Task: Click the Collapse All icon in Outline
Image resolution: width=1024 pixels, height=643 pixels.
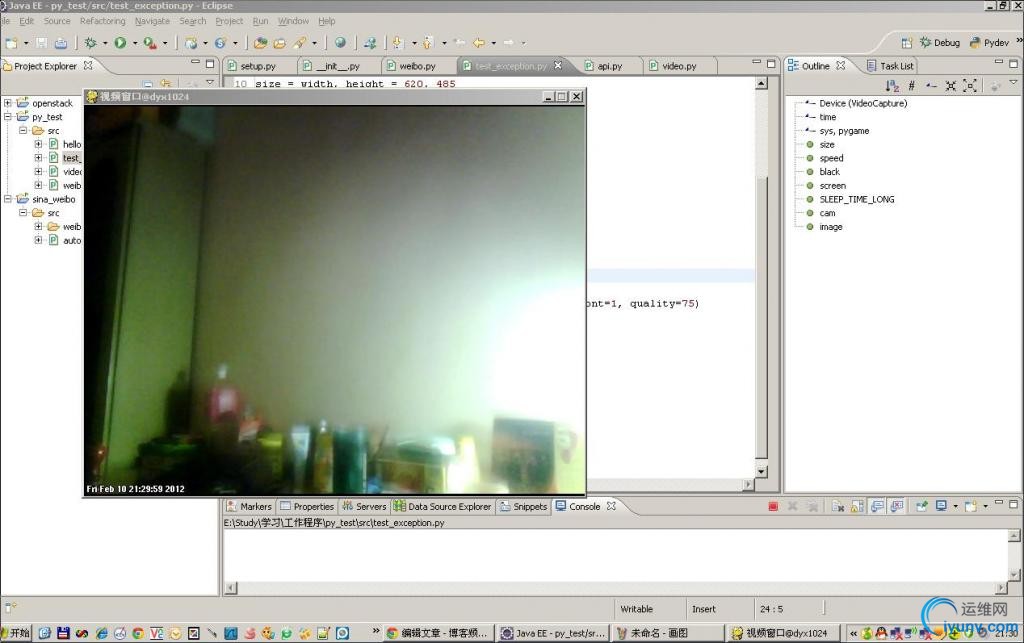Action: click(x=951, y=86)
